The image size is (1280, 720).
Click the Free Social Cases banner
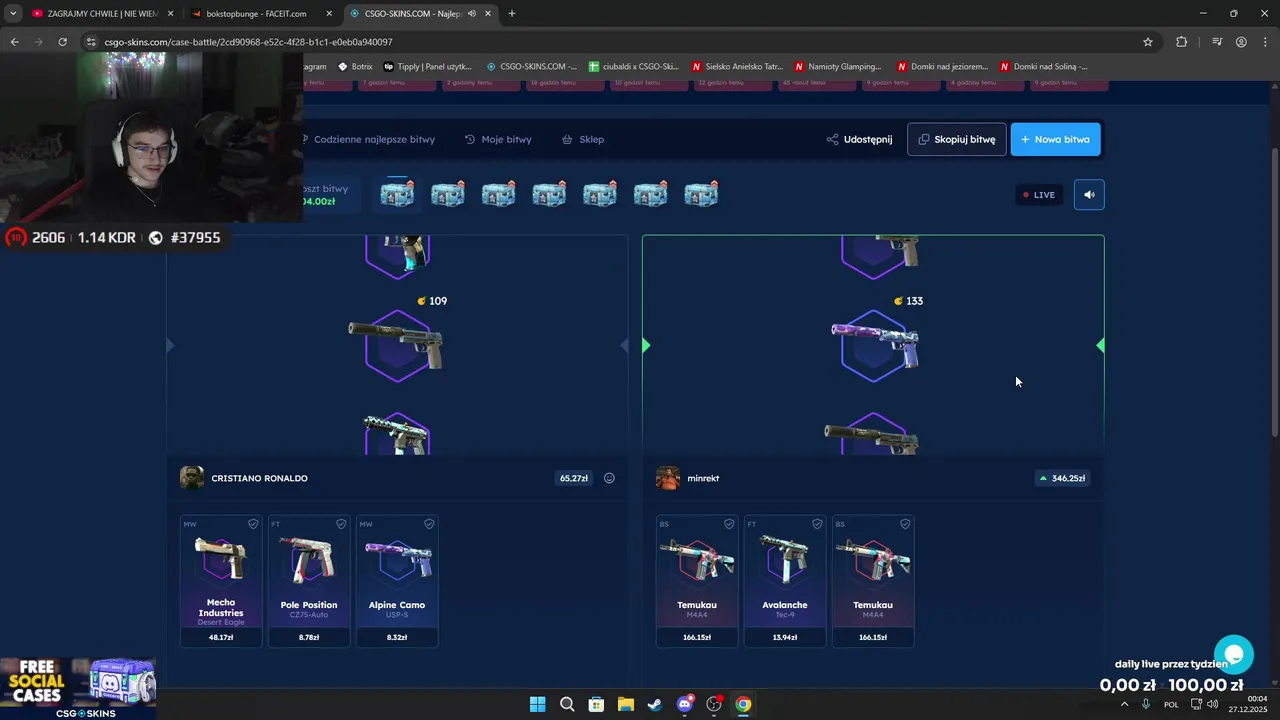(x=78, y=688)
